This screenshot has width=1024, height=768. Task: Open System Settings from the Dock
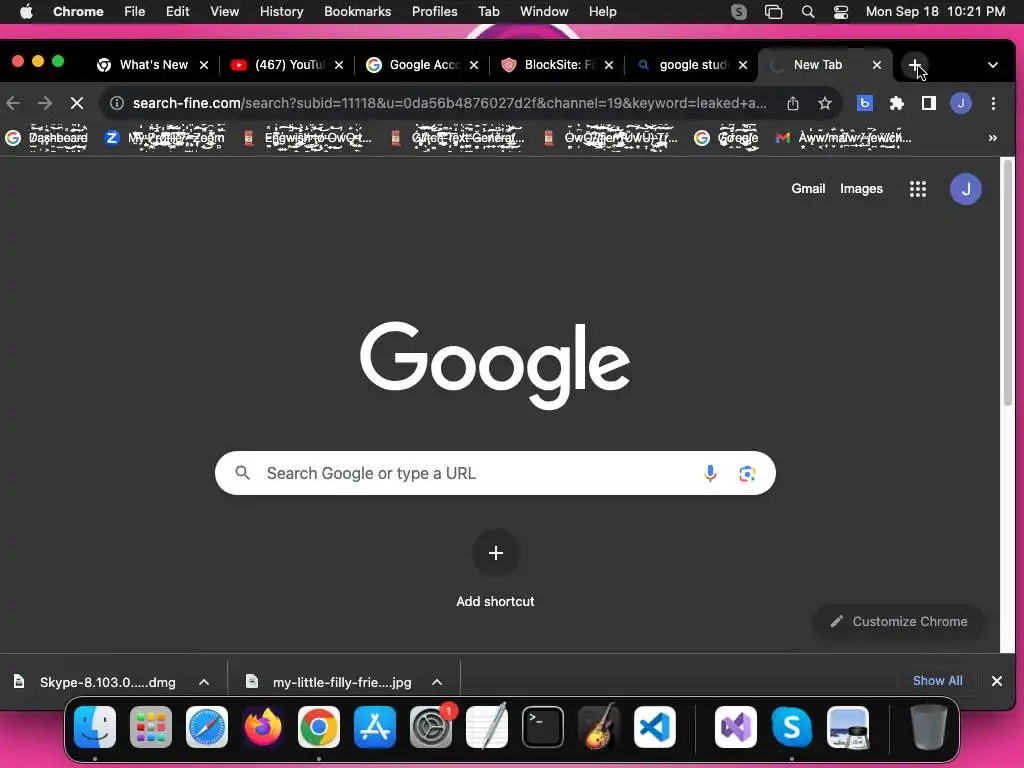point(431,727)
